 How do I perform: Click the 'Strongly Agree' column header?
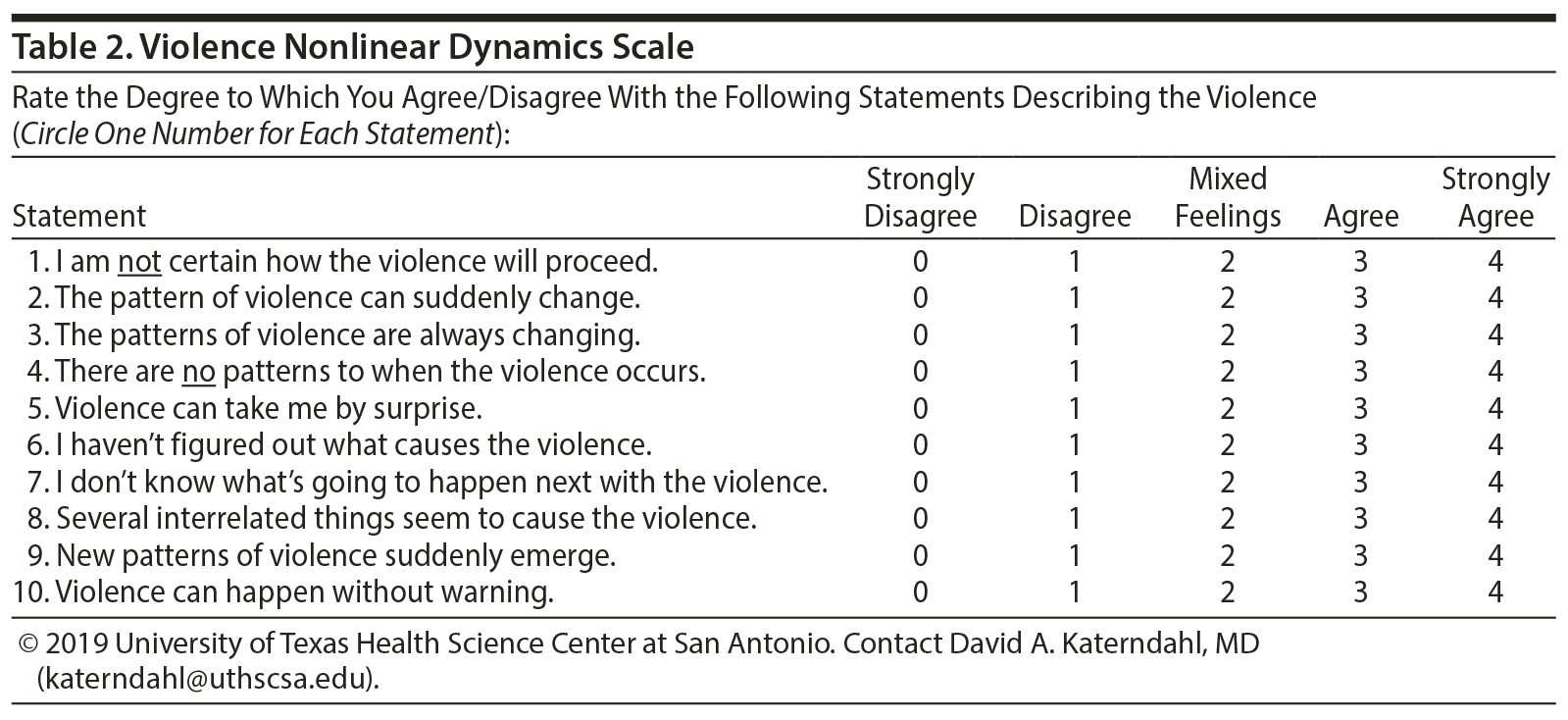1494,197
